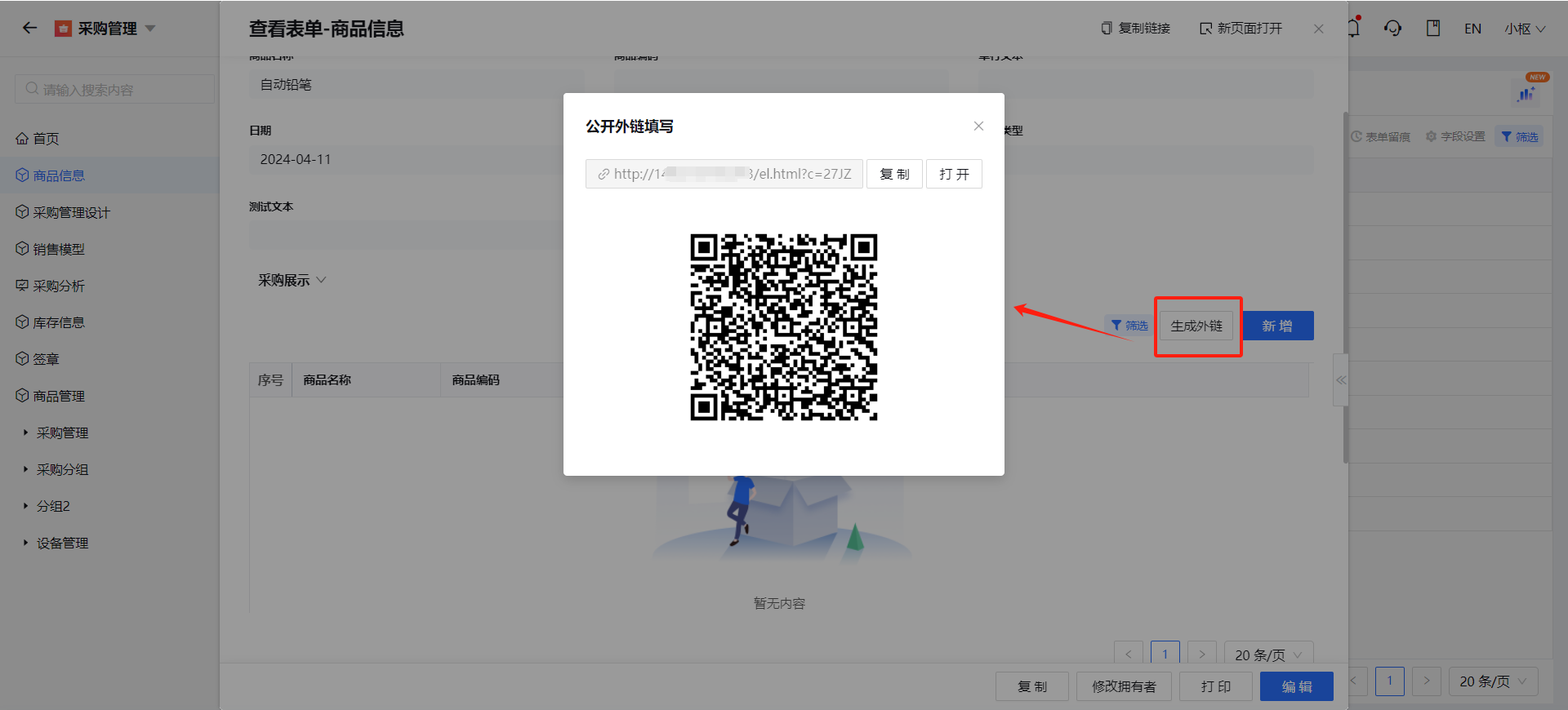
Task: Click the 复制 button in the dialog
Action: click(894, 174)
